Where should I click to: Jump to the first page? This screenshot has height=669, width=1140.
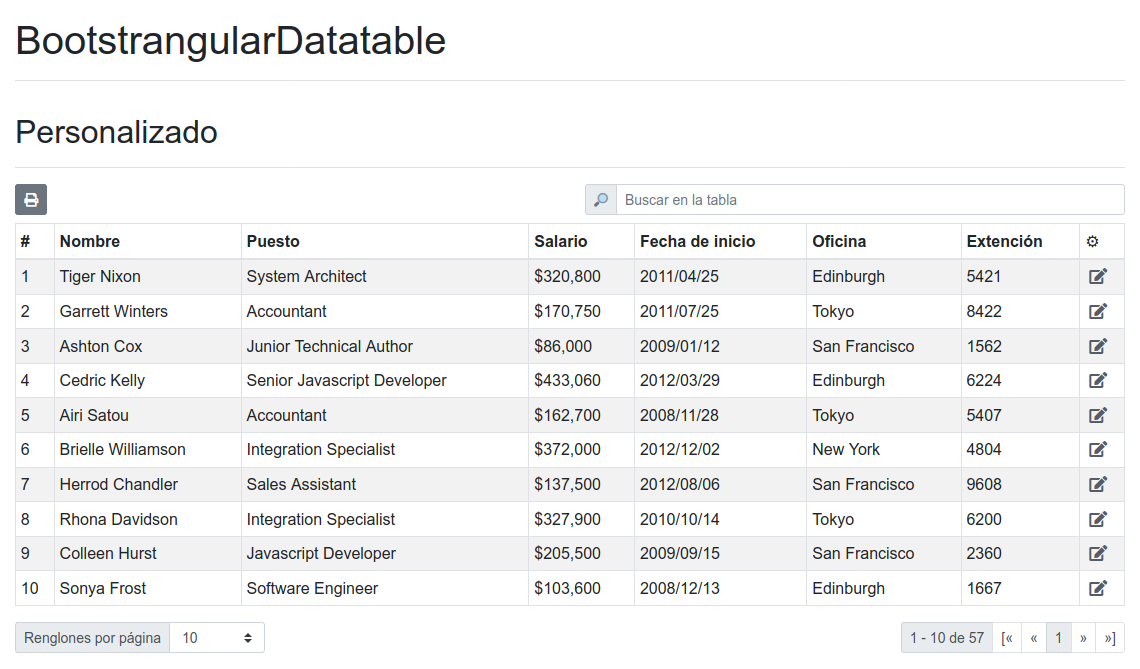1007,638
